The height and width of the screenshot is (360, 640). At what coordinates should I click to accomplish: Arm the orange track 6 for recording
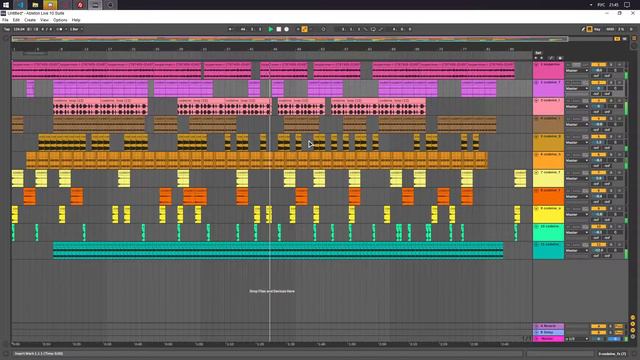620,154
